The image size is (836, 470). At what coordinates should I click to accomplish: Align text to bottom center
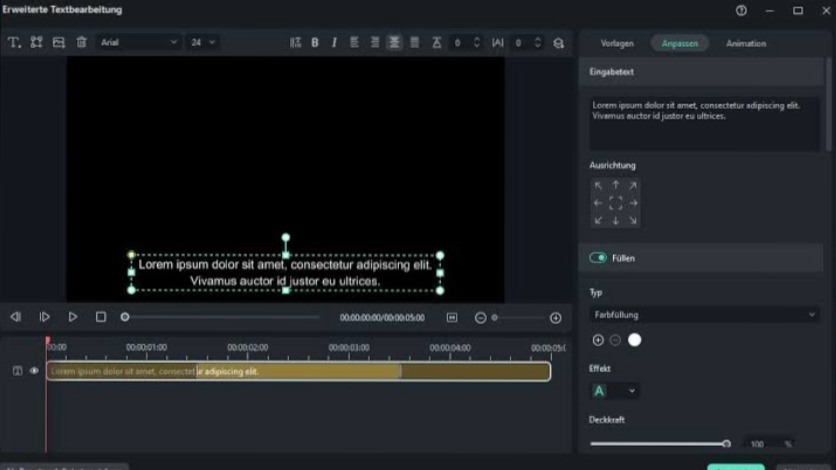616,221
